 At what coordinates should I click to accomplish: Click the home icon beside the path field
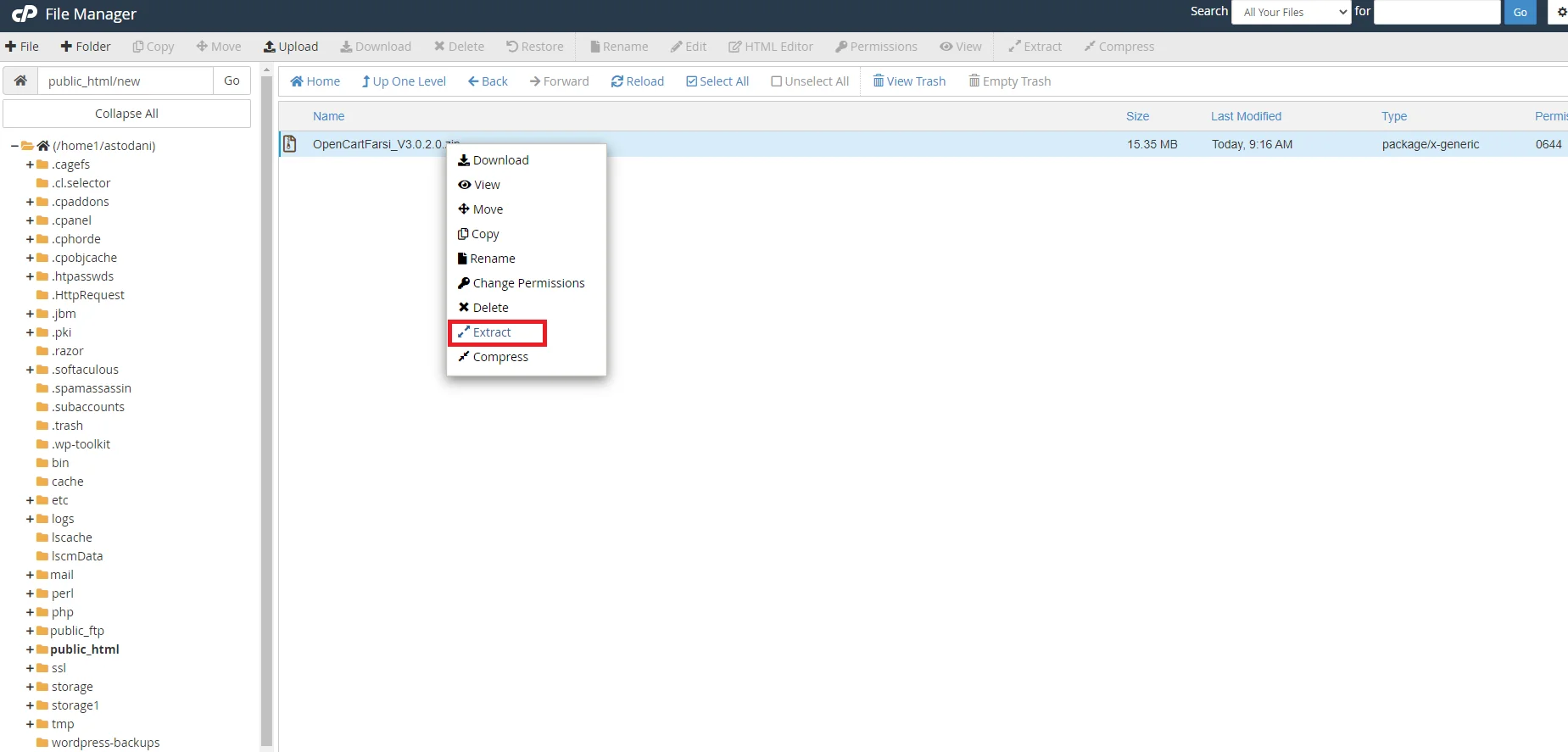pyautogui.click(x=20, y=81)
